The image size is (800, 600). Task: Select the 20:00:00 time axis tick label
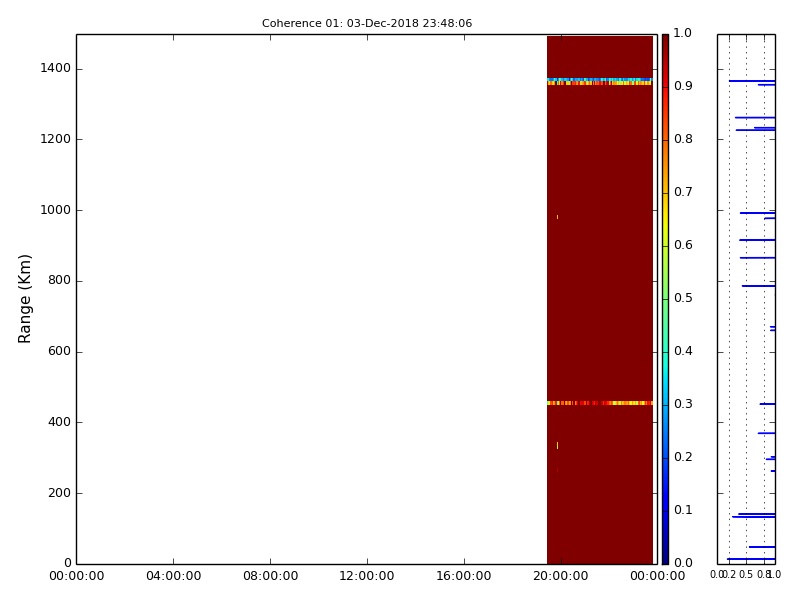tap(561, 576)
